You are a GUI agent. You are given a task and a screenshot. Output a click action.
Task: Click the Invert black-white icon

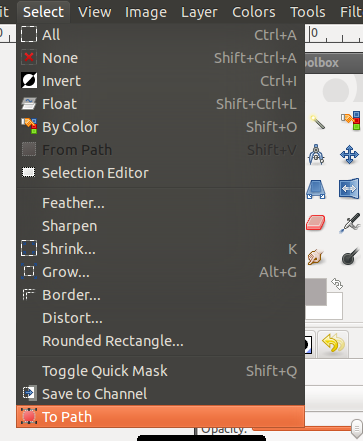click(x=29, y=80)
